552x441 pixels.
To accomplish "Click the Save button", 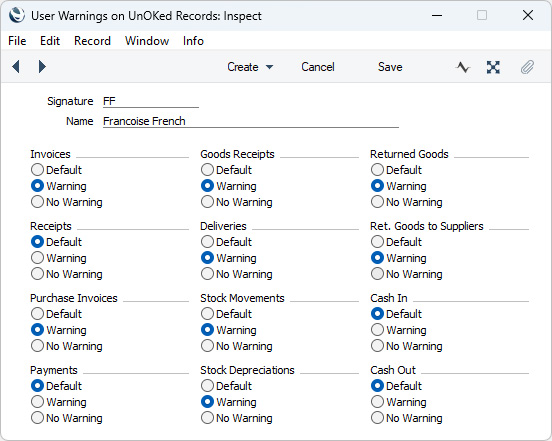I will pyautogui.click(x=390, y=67).
